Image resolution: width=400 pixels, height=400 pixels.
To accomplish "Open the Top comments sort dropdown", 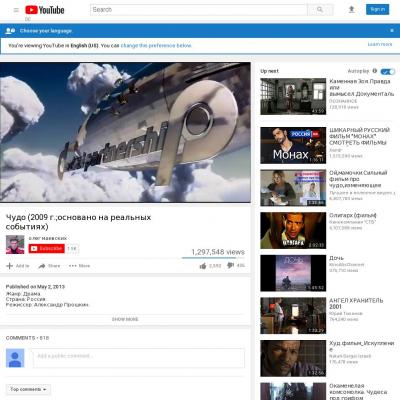I will (x=28, y=389).
